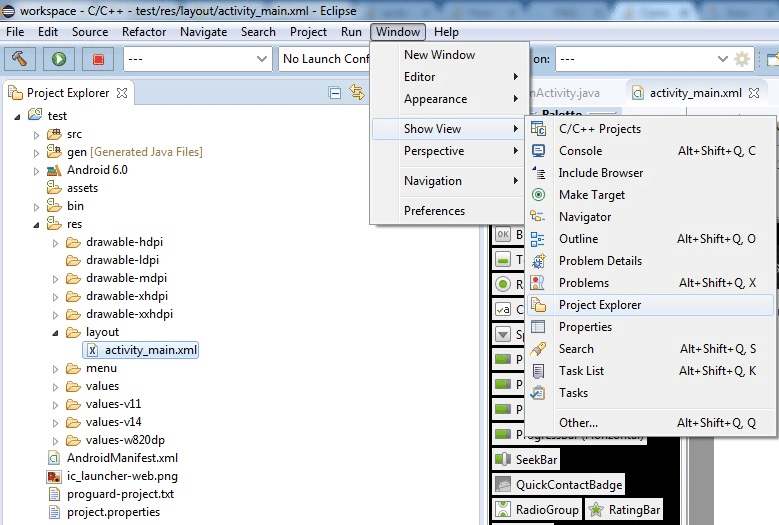
Task: Show the Task List view
Action: pyautogui.click(x=650, y=371)
